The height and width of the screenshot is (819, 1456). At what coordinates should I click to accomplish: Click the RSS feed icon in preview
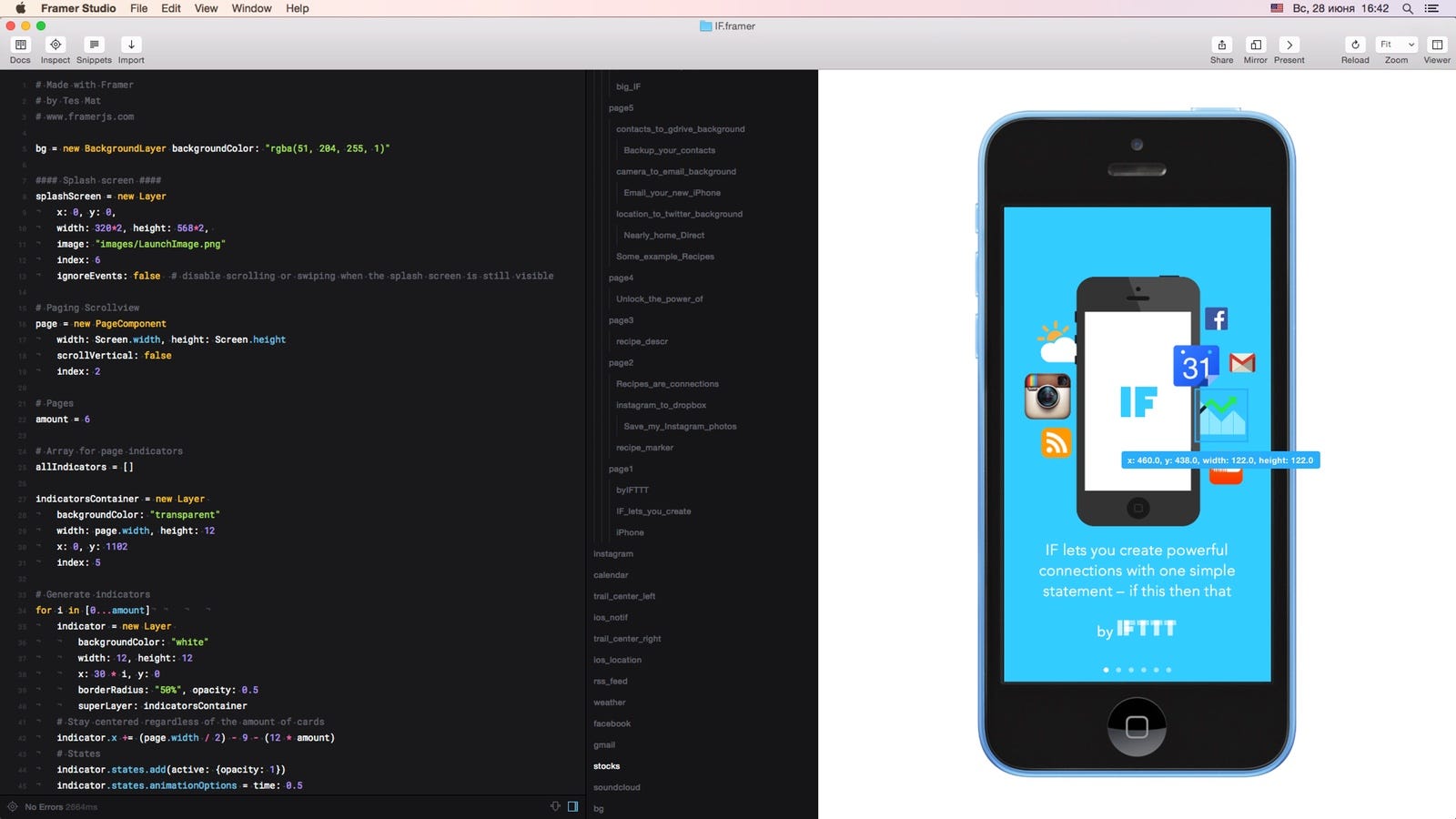coord(1056,443)
